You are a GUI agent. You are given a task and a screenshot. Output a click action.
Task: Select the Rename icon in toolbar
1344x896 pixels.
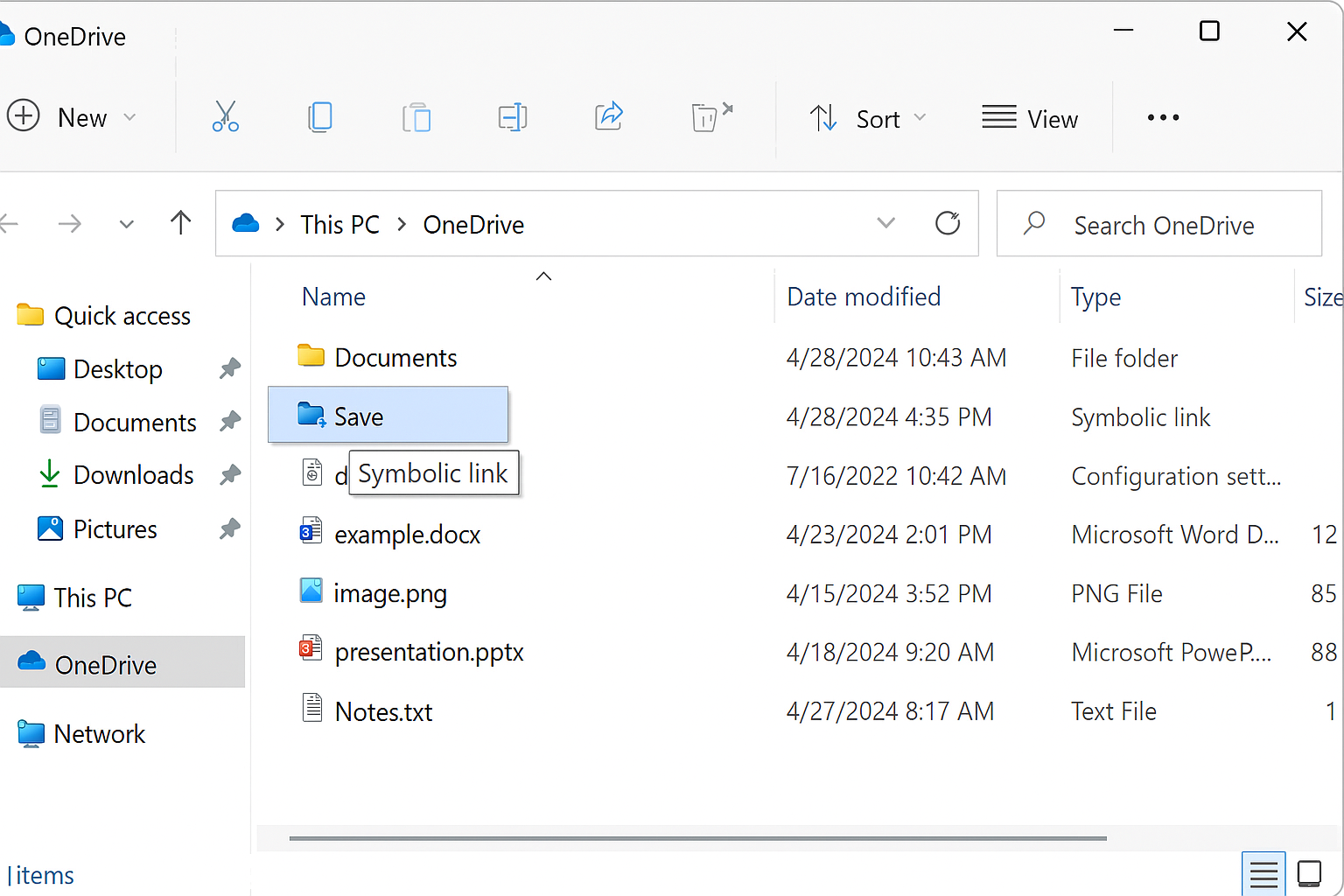coord(513,116)
